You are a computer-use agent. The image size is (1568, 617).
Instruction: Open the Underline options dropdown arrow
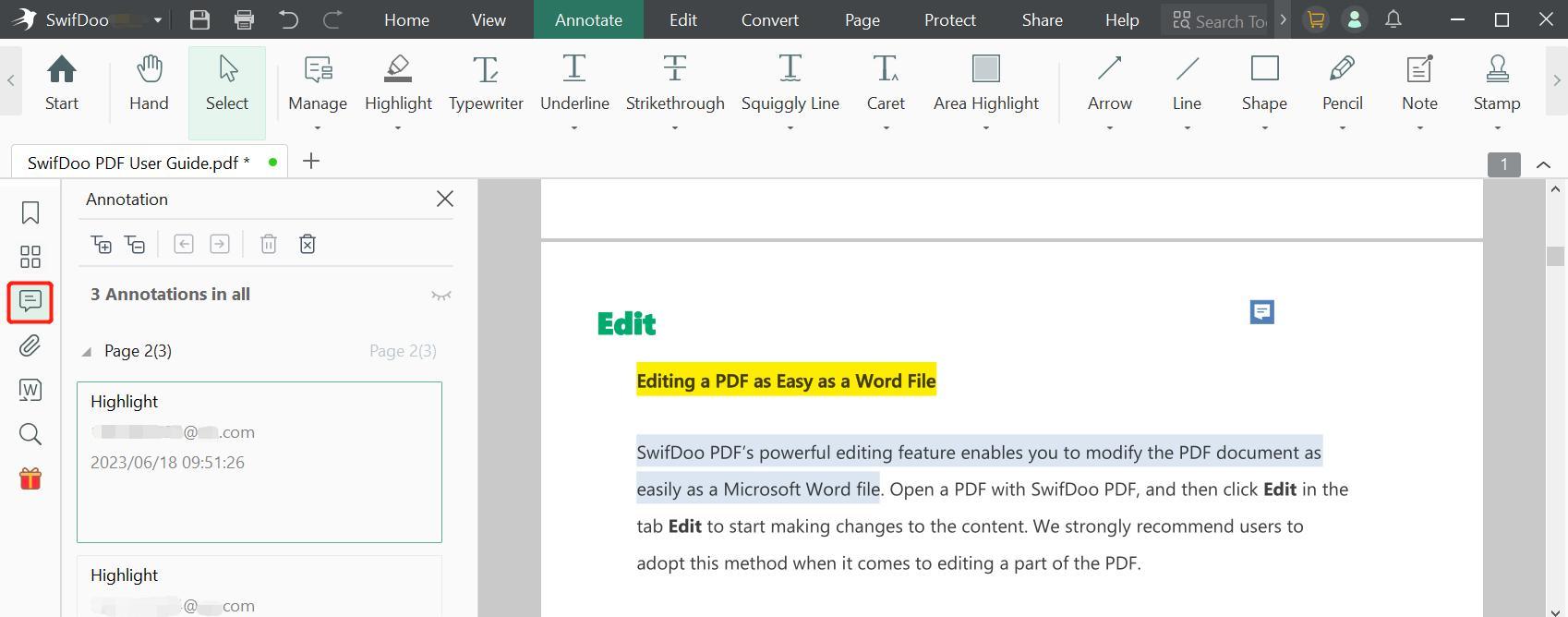pyautogui.click(x=574, y=127)
